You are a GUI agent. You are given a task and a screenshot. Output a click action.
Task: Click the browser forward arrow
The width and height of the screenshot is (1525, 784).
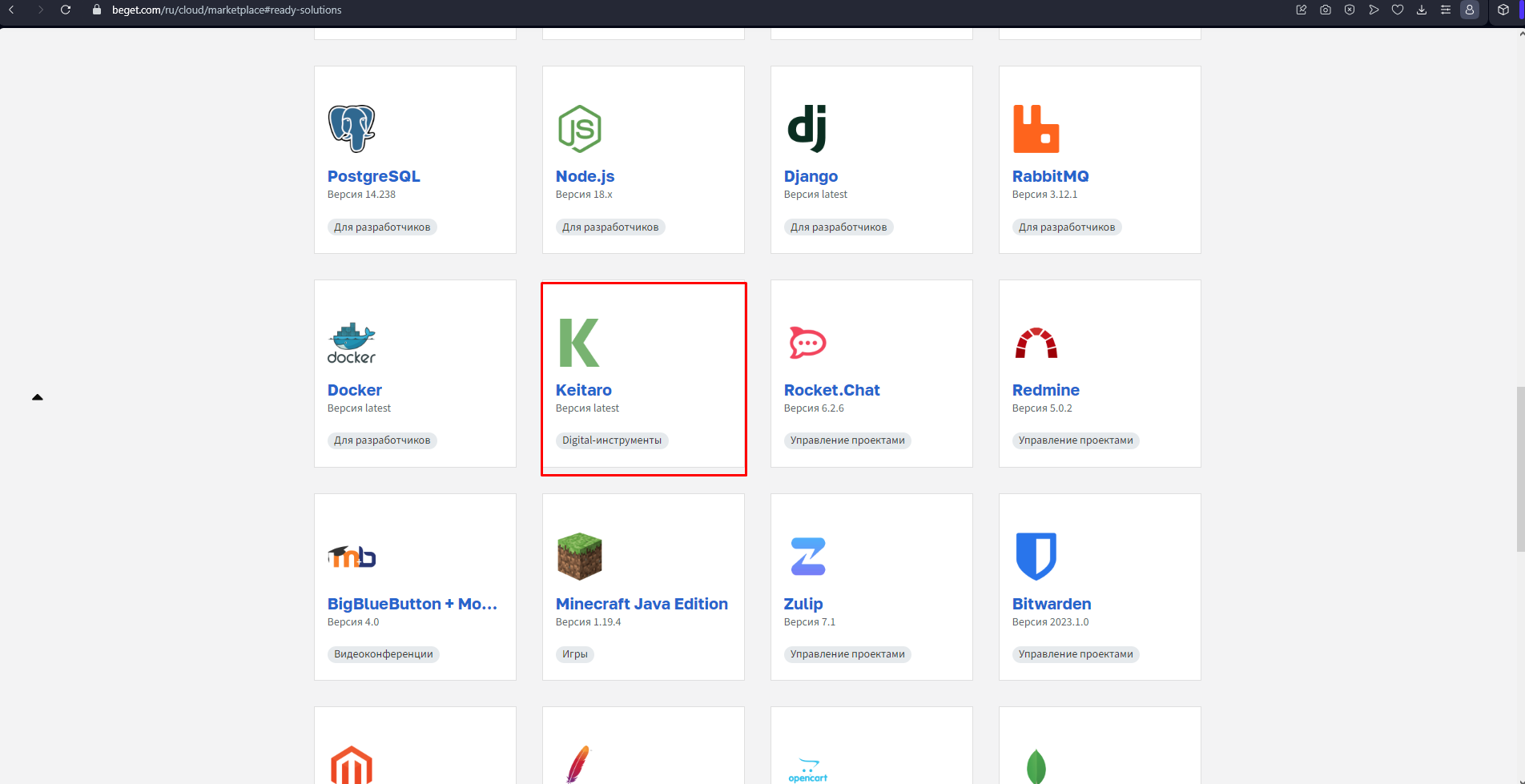pyautogui.click(x=40, y=10)
